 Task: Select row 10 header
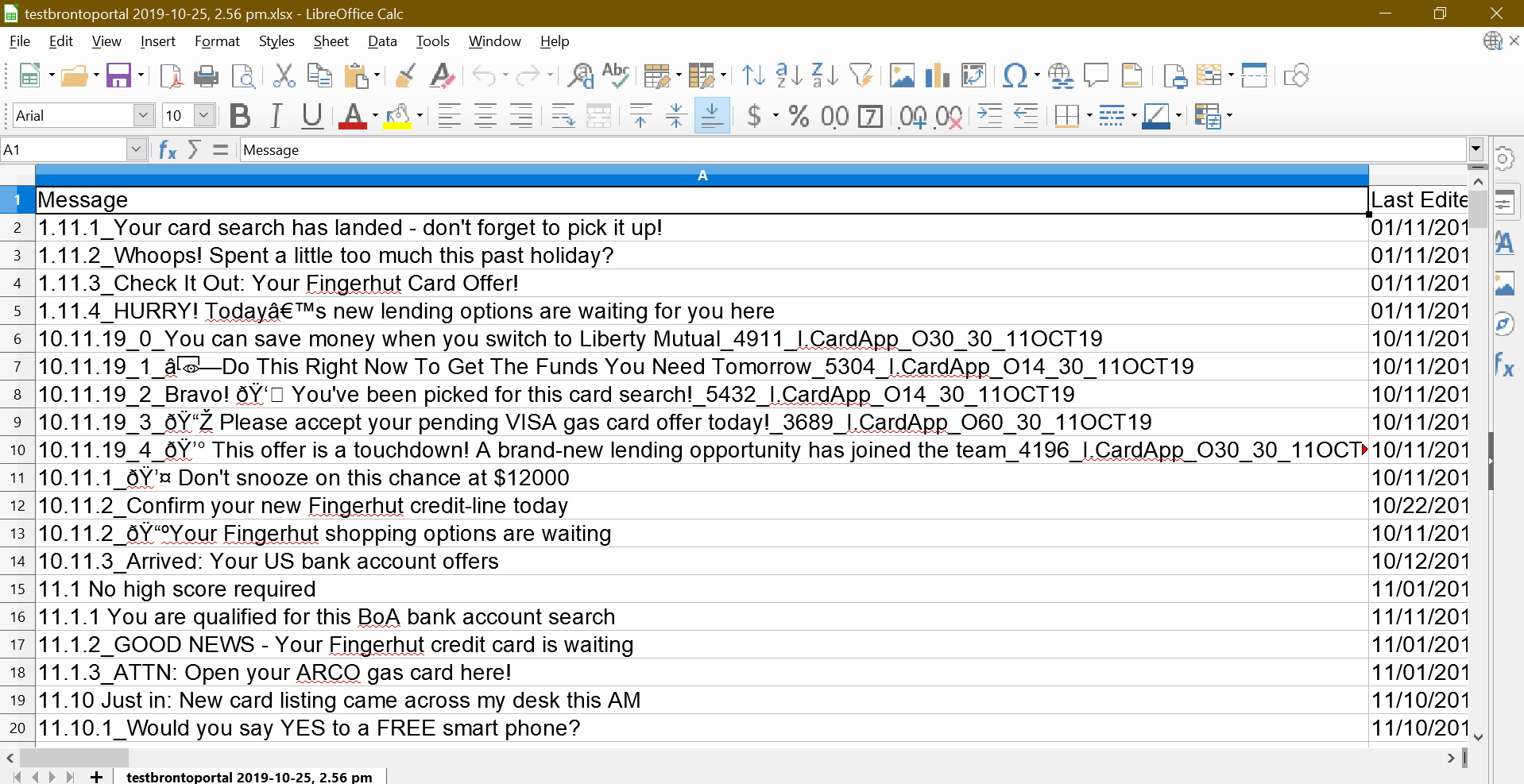pyautogui.click(x=17, y=450)
